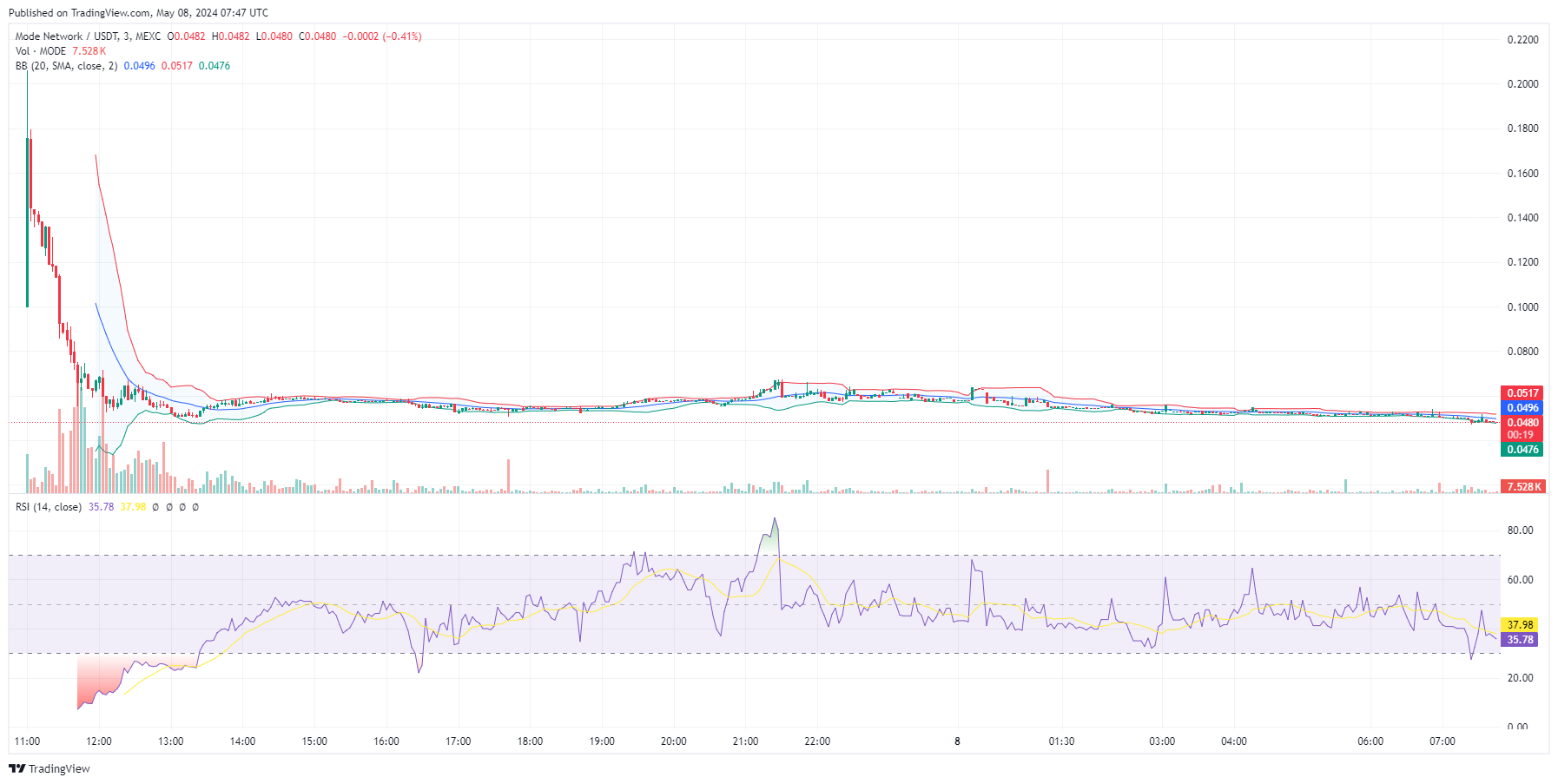Click the RSI legend value 35.78
The image size is (1558, 784).
click(x=101, y=507)
